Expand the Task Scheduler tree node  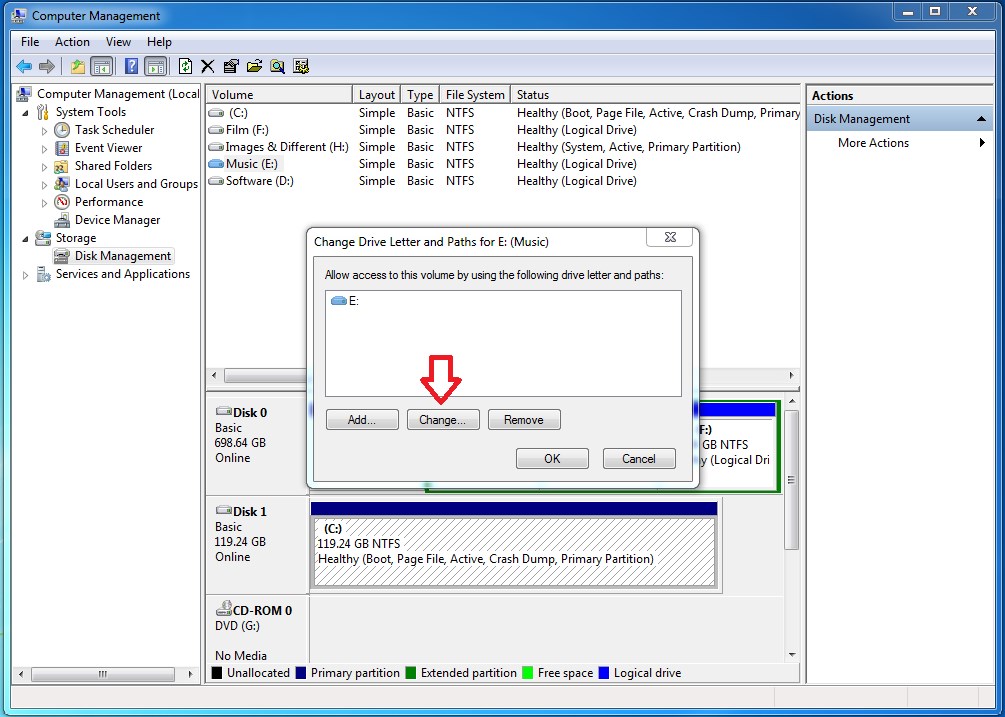(44, 131)
